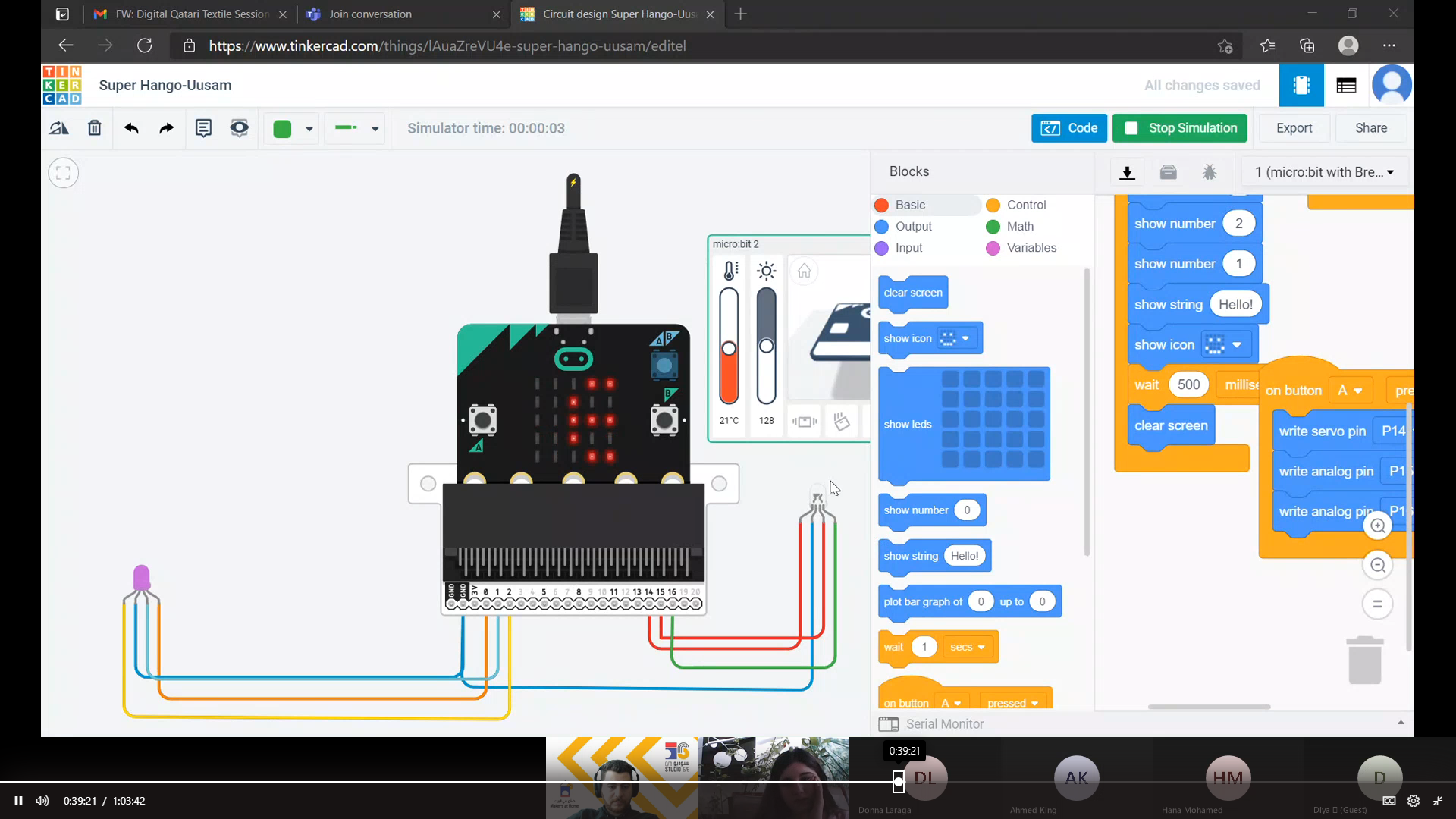Screen dimensions: 1456x819
Task: Click the zoom to fit icon
Action: (x=64, y=173)
